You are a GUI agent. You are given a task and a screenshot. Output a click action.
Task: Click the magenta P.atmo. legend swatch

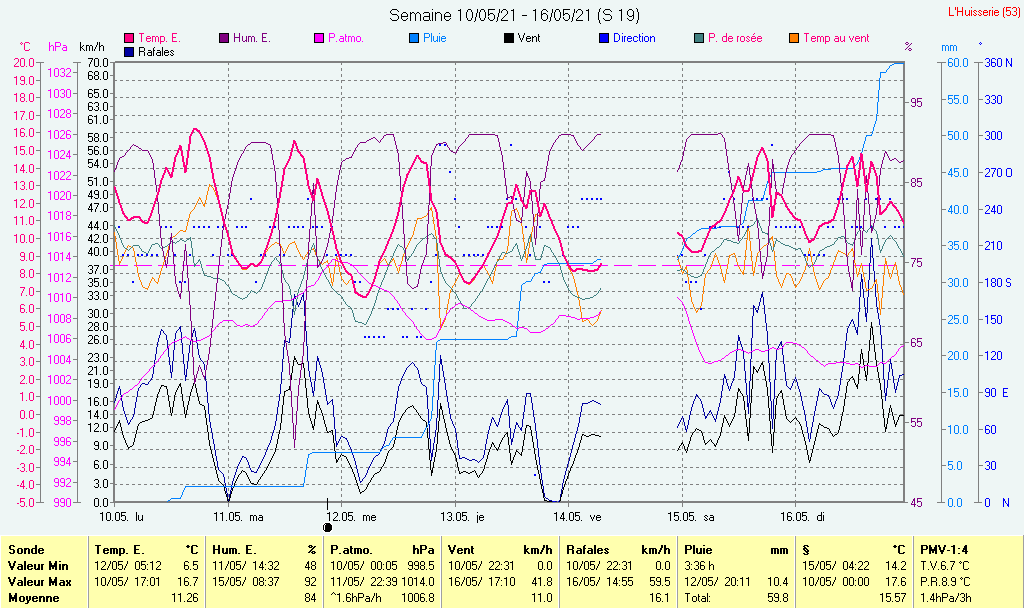click(x=319, y=39)
